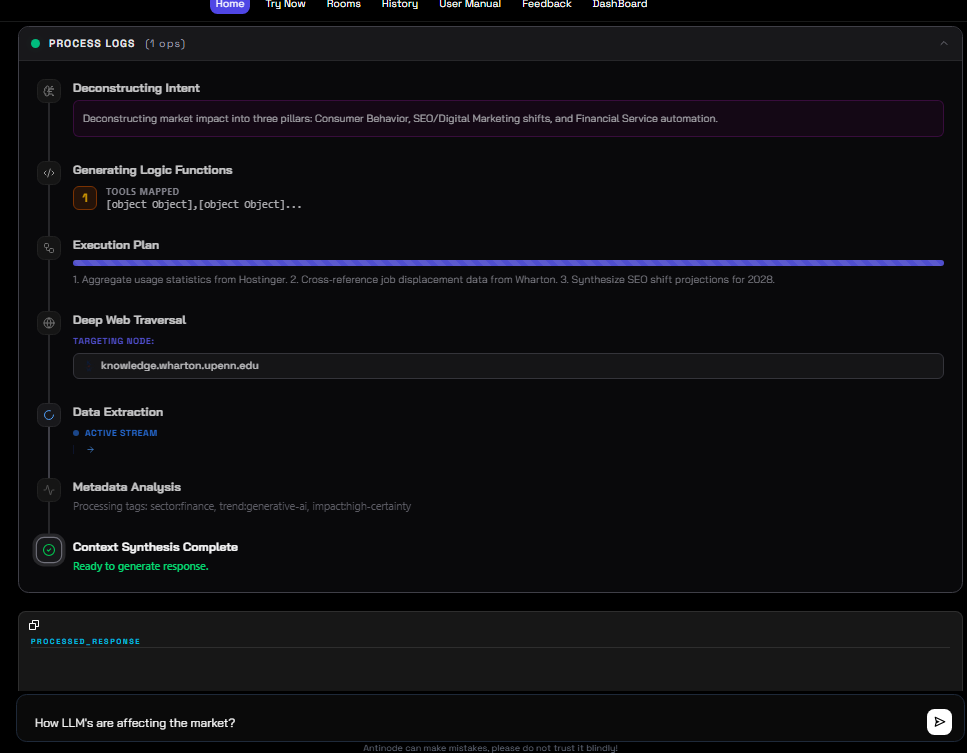Screen dimensions: 967x753
Task: Click the orange TOOLS MAPPED badge
Action: 85,198
